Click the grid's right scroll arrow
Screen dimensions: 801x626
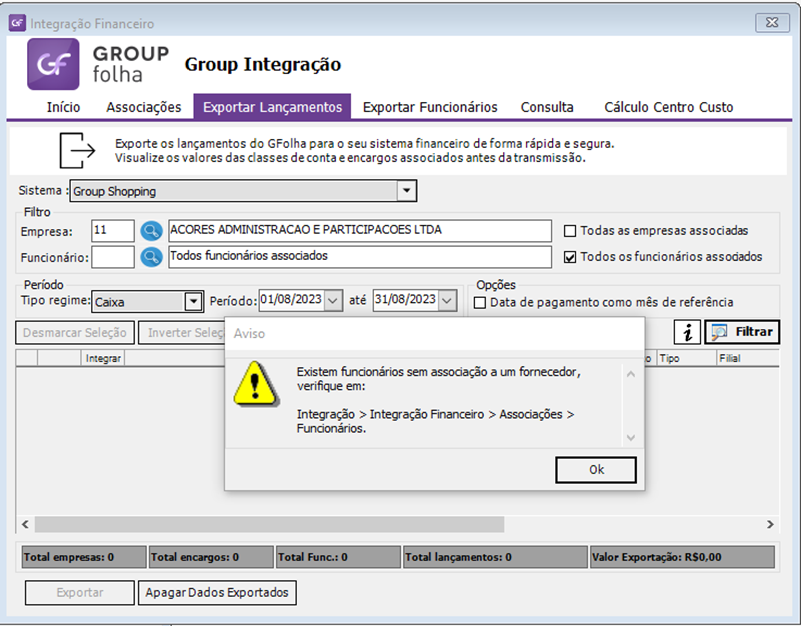[770, 524]
